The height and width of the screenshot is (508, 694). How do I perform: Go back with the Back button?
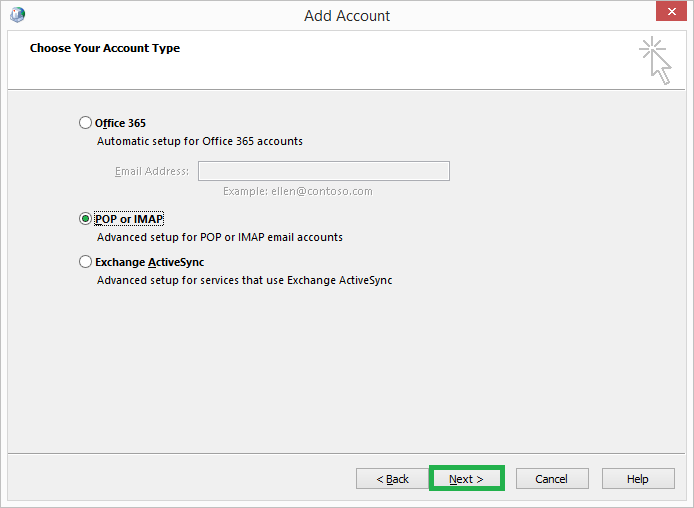[392, 479]
